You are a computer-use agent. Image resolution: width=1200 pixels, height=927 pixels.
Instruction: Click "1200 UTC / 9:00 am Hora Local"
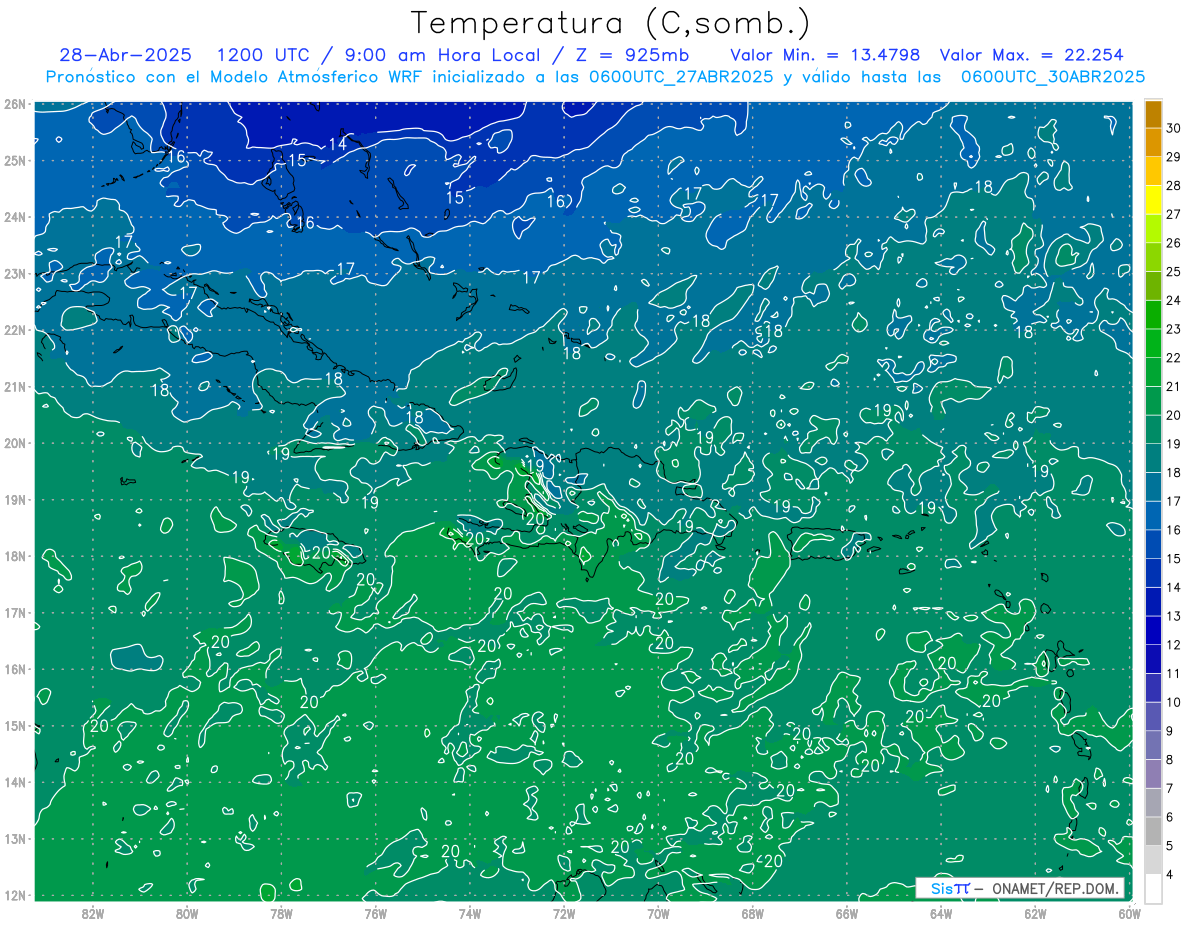(x=377, y=55)
